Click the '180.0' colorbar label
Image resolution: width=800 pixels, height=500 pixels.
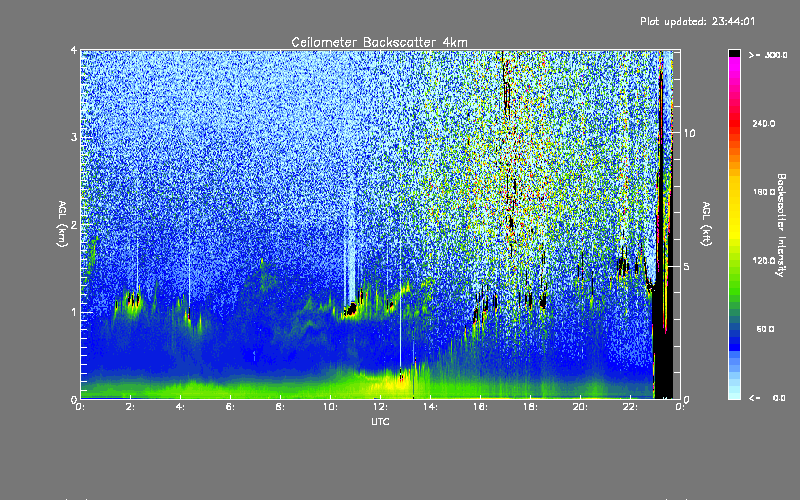pyautogui.click(x=764, y=192)
